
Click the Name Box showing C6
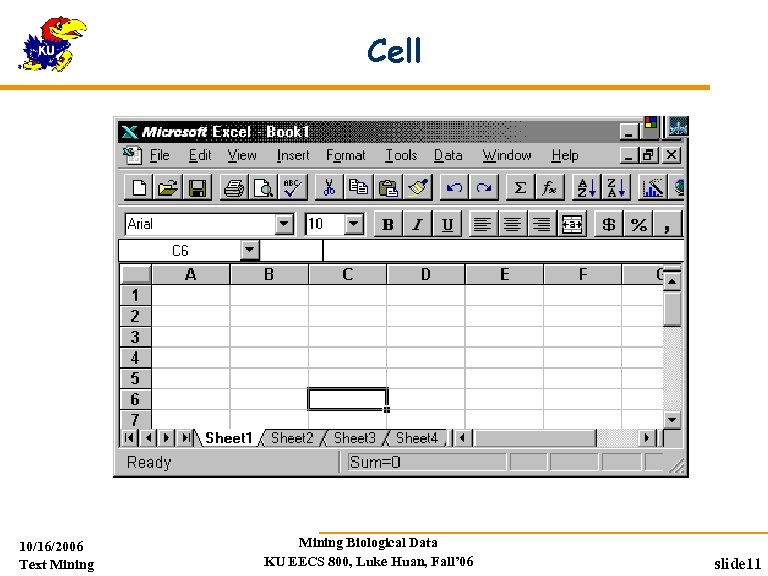(180, 250)
